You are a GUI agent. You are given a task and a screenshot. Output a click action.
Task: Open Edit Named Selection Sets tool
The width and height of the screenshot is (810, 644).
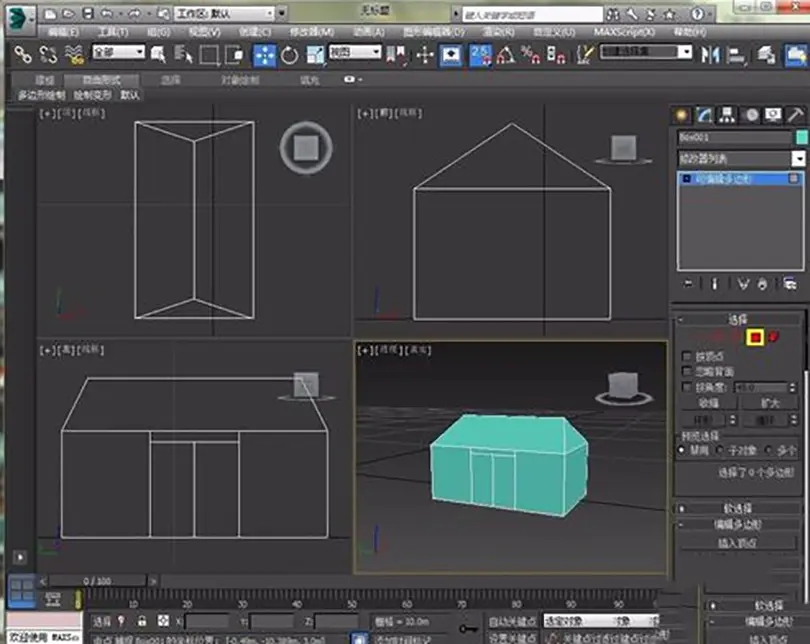(x=584, y=54)
